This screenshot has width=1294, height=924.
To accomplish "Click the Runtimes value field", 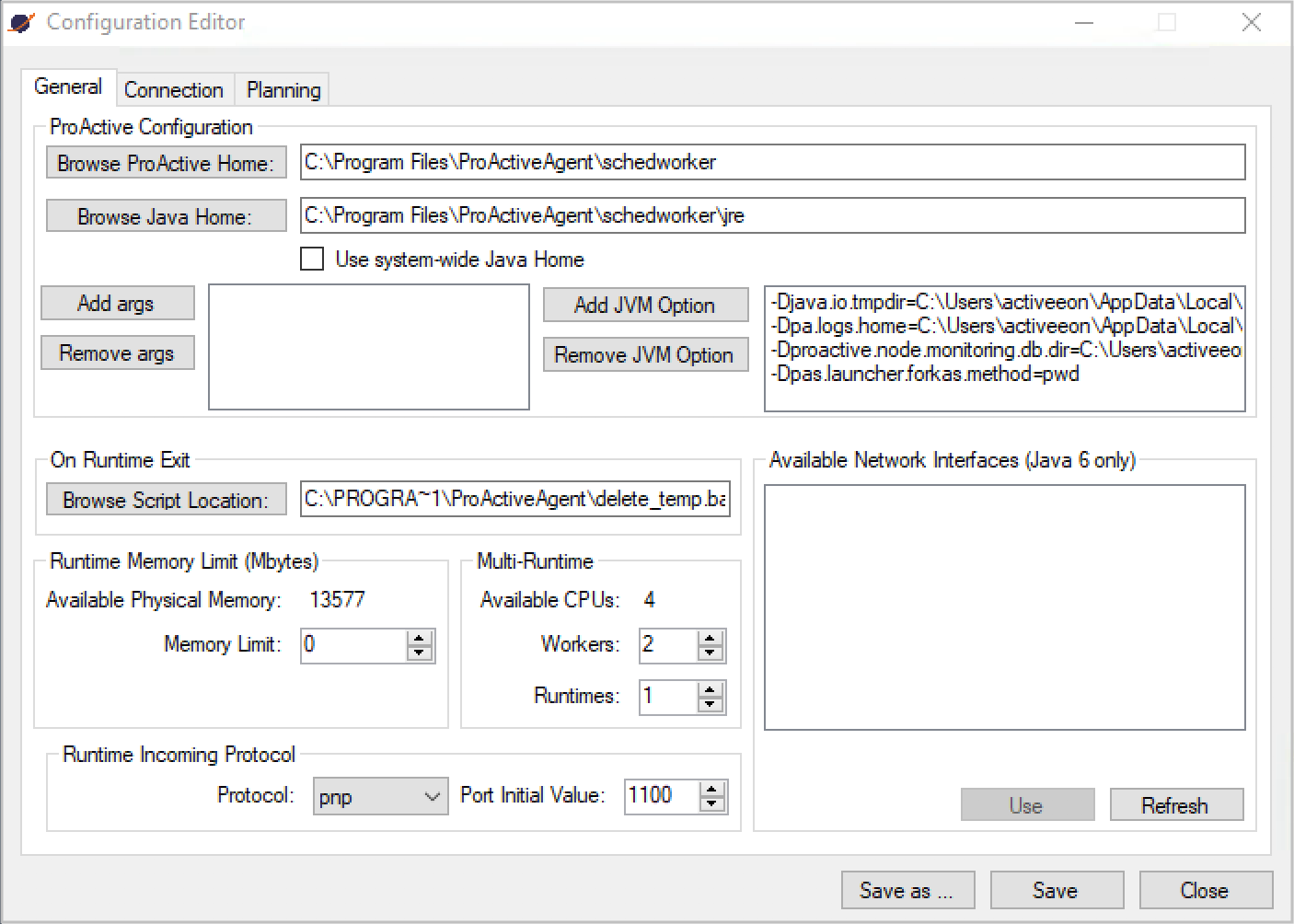I will tap(668, 697).
